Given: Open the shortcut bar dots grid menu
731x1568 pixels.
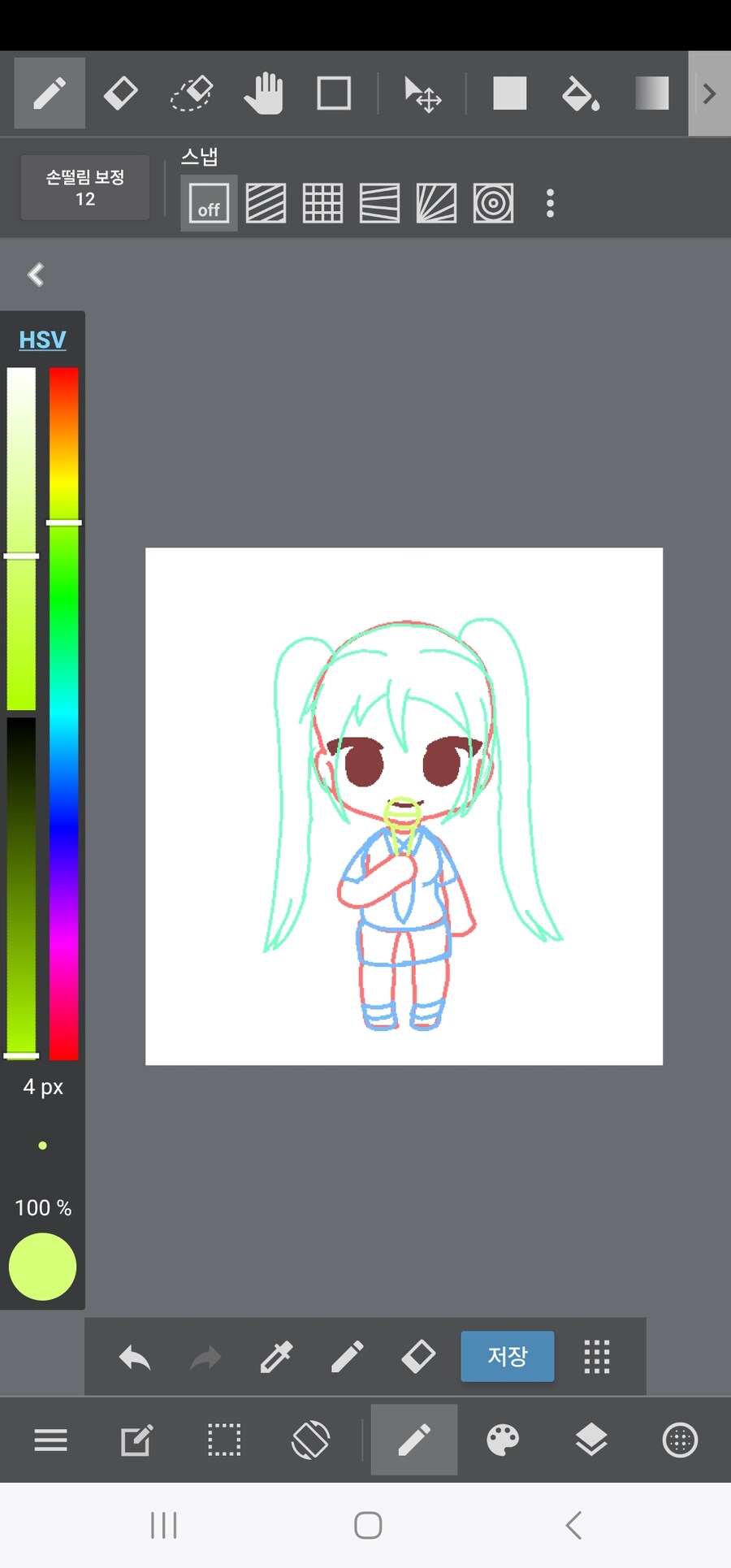Looking at the screenshot, I should tap(597, 1357).
